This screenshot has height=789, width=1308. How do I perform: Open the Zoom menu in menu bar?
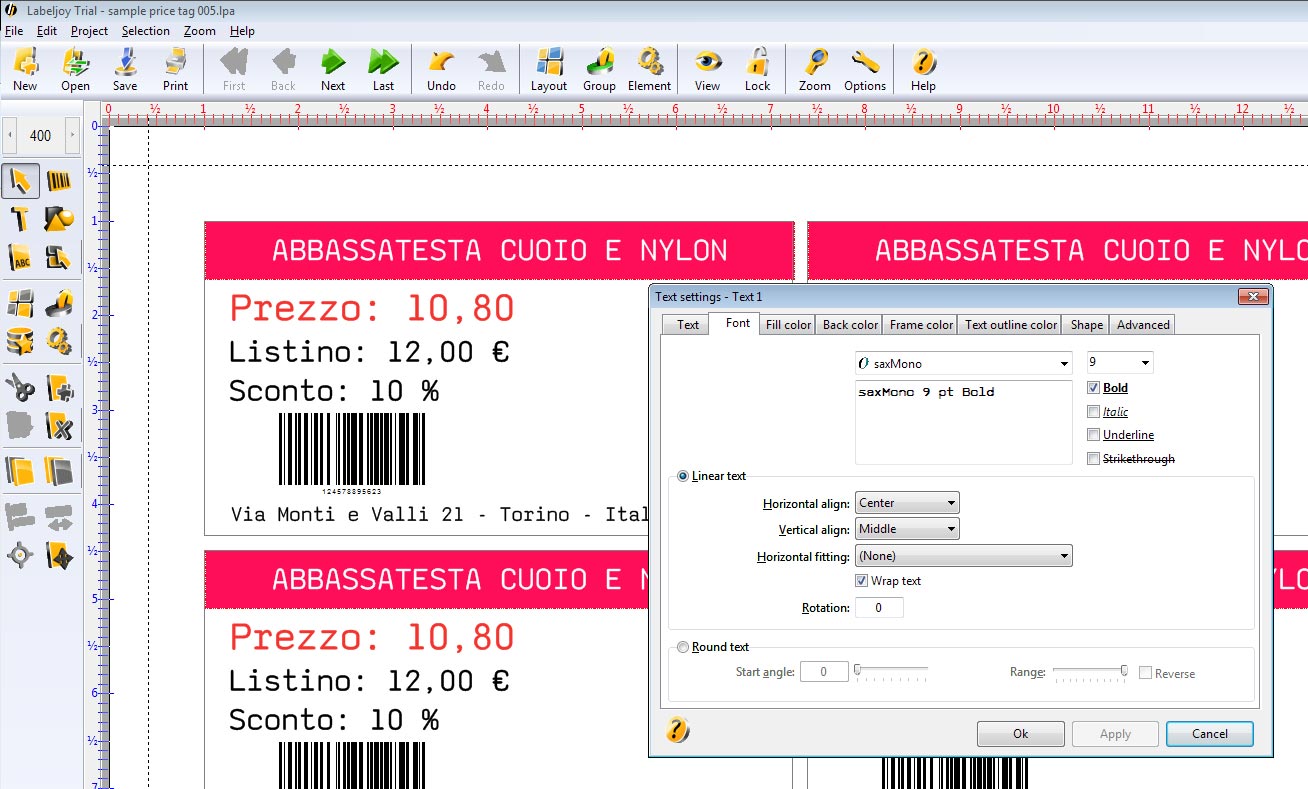point(200,31)
